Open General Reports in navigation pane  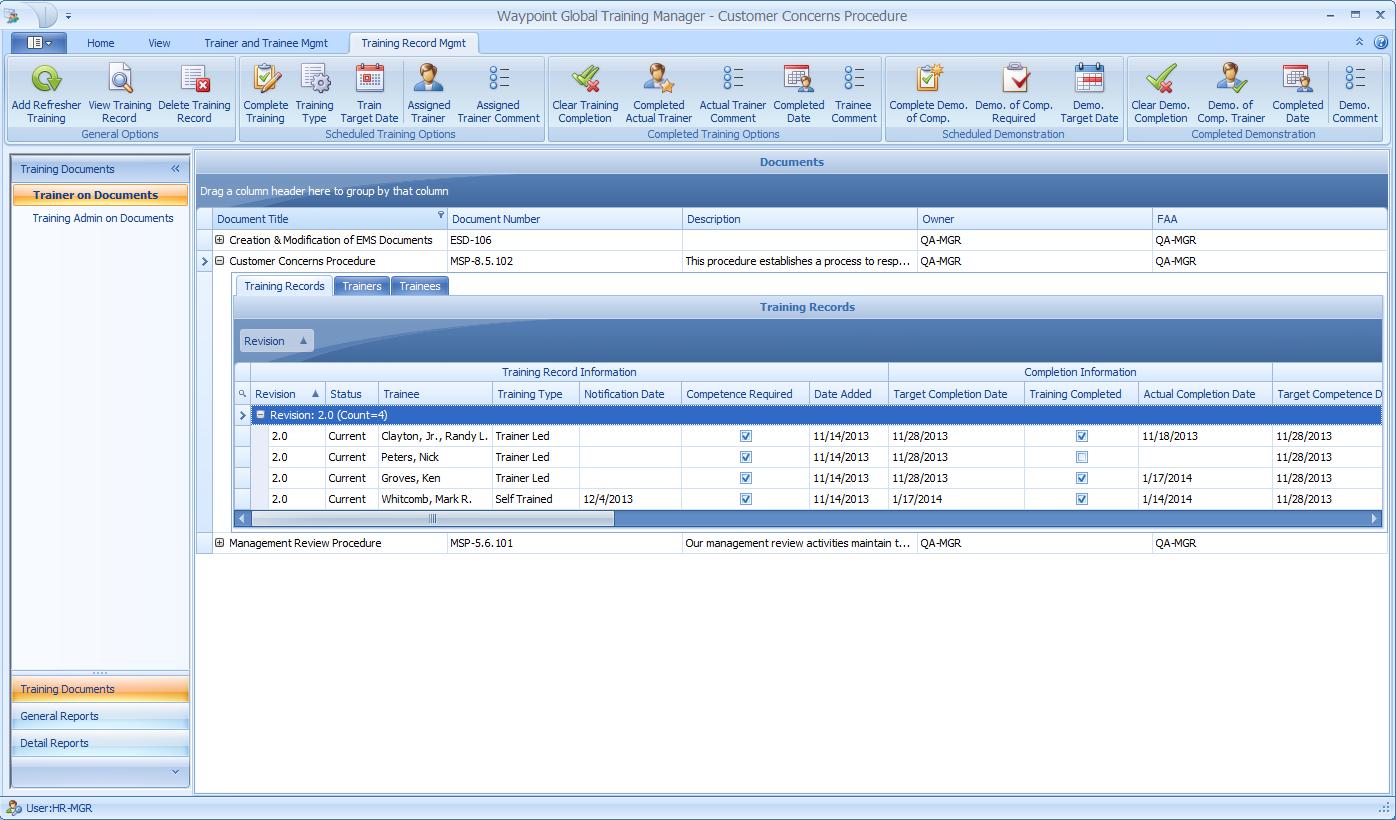60,716
